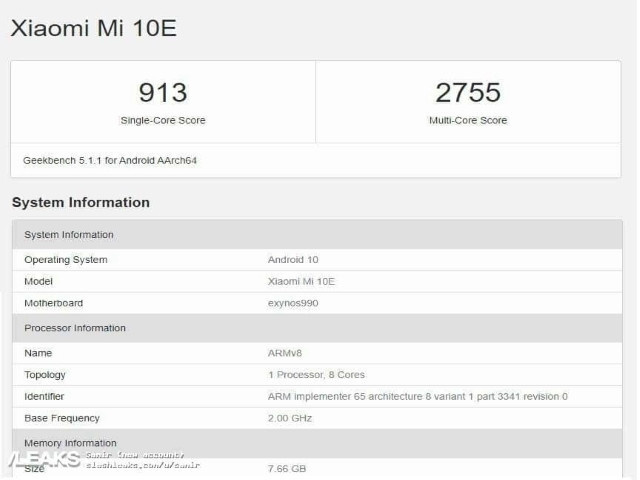Click the 'Operating System' row label
Viewport: 640px width, 480px height.
(66, 260)
